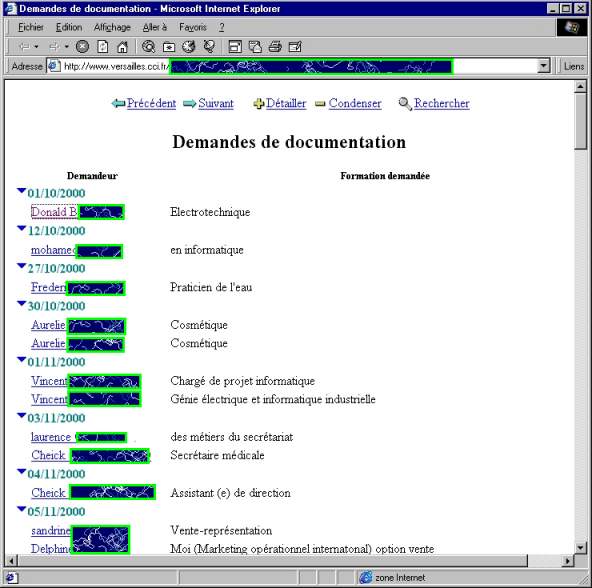
Task: Open the Favorites folder toolbar icon
Action: point(169,47)
